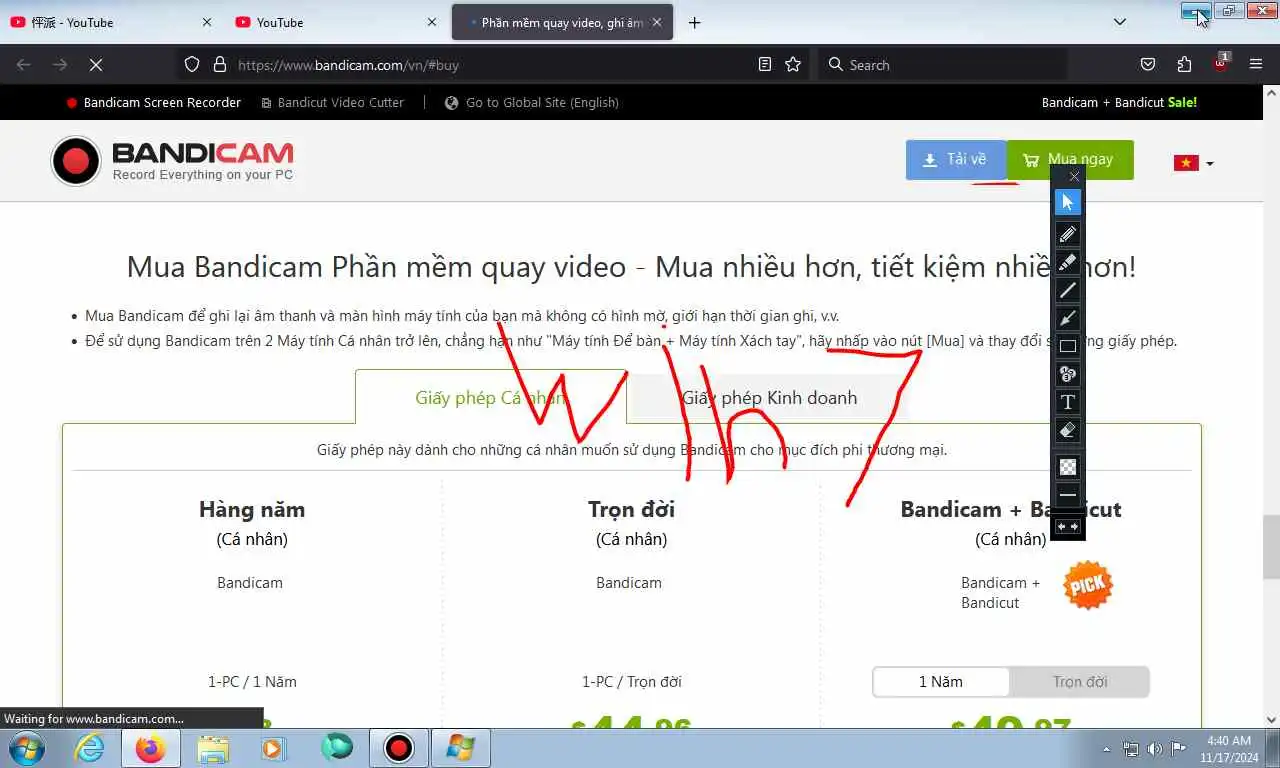Click the uBlock Origin extension icon
Screen dimensions: 1280x768
1221,62
